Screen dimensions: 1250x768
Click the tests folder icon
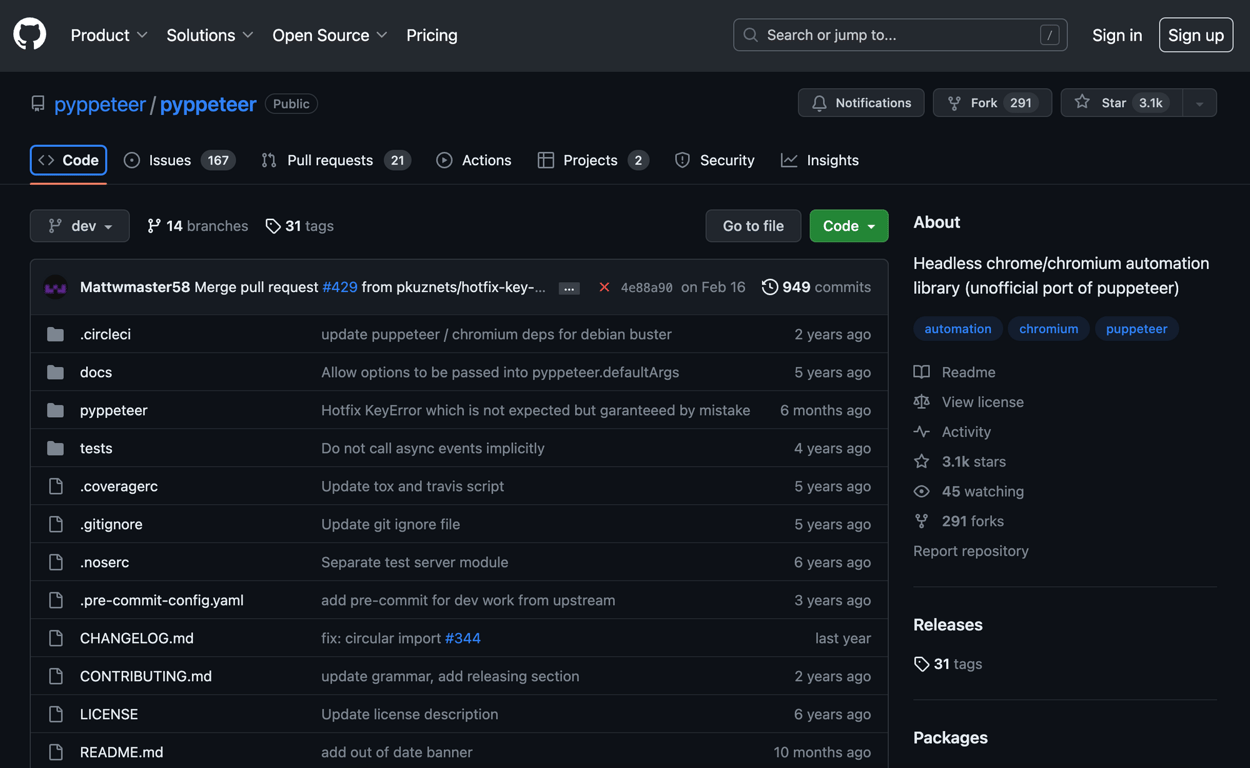point(56,448)
